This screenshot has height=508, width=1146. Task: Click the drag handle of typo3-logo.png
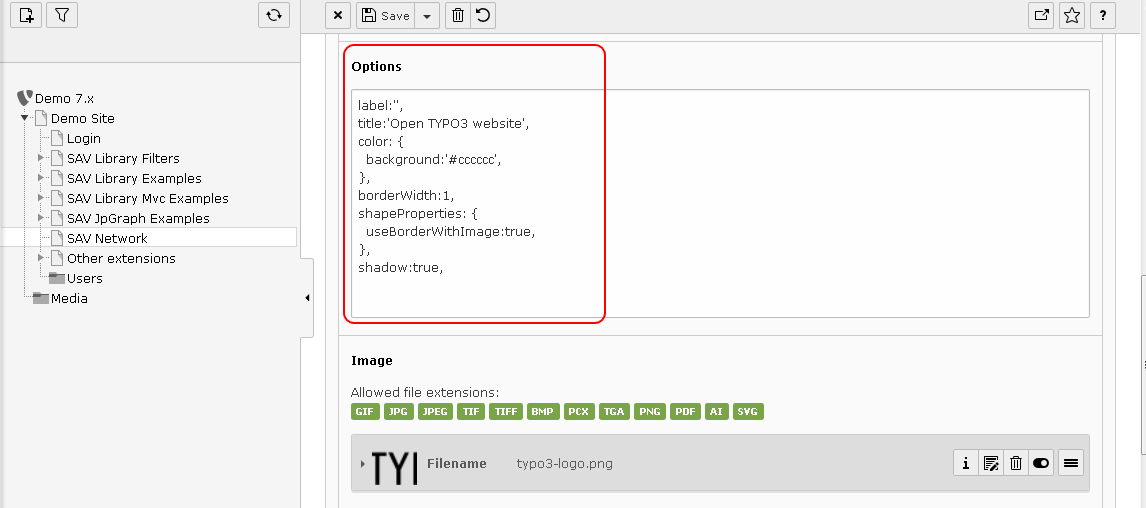pos(1071,463)
